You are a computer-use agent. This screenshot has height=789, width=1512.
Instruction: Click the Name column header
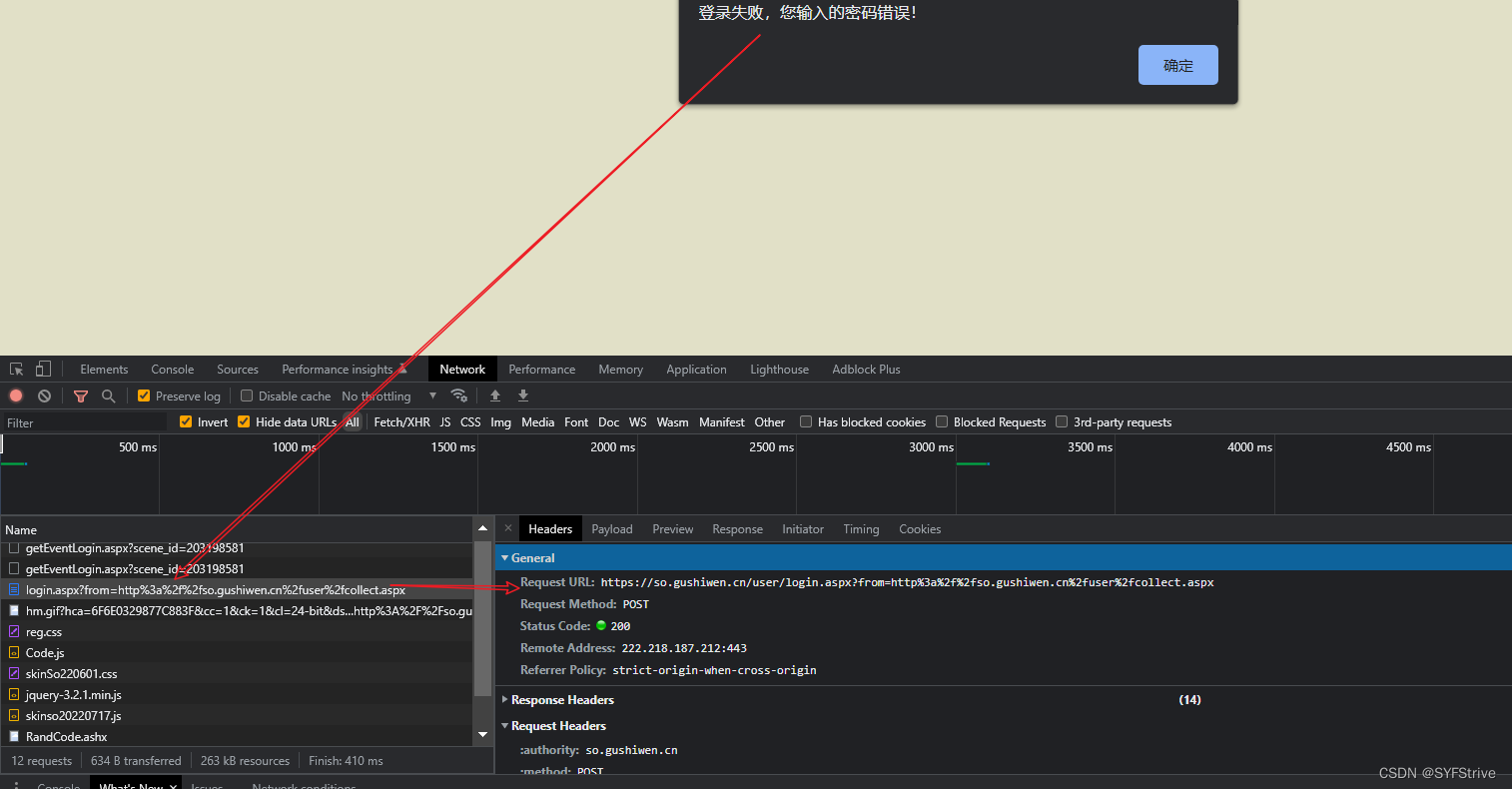click(x=236, y=529)
